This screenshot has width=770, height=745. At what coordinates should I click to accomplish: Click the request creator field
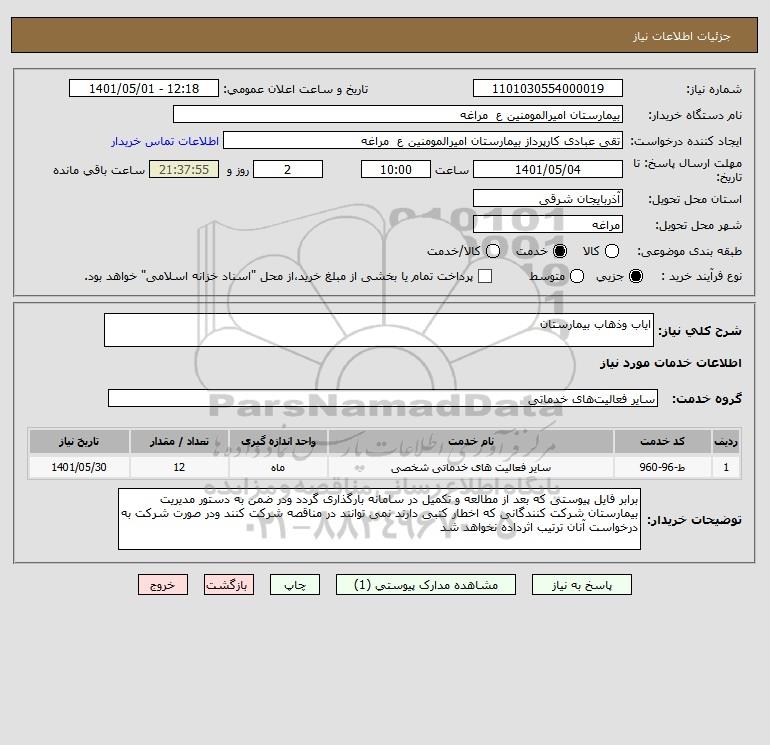[423, 141]
